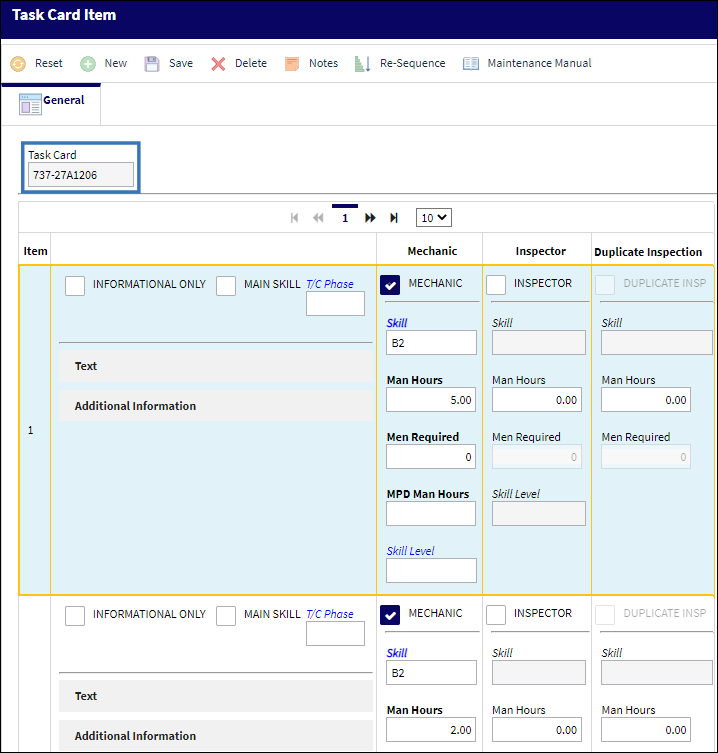Screen dimensions: 718x753
Task: Select item row number 1
Action: [31, 430]
